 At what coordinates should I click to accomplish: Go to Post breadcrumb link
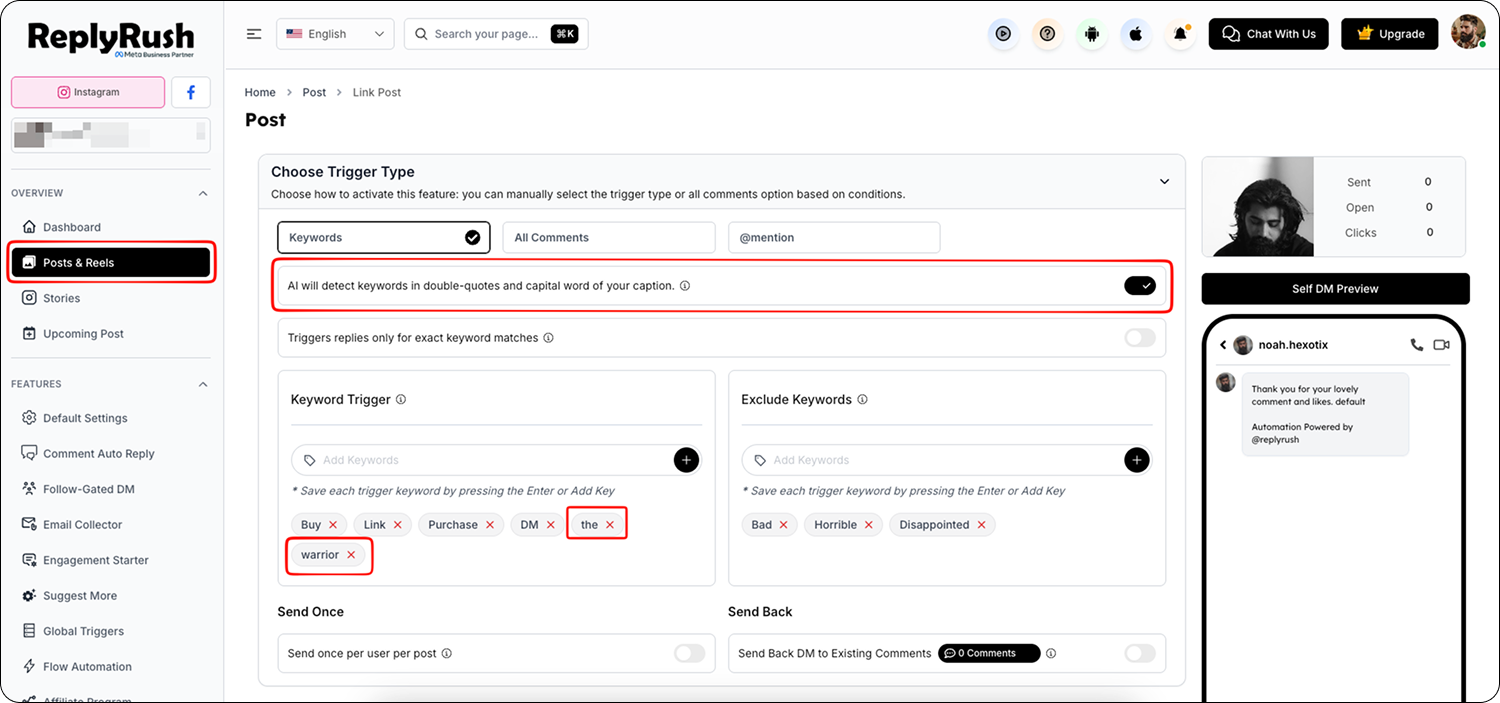tap(314, 92)
